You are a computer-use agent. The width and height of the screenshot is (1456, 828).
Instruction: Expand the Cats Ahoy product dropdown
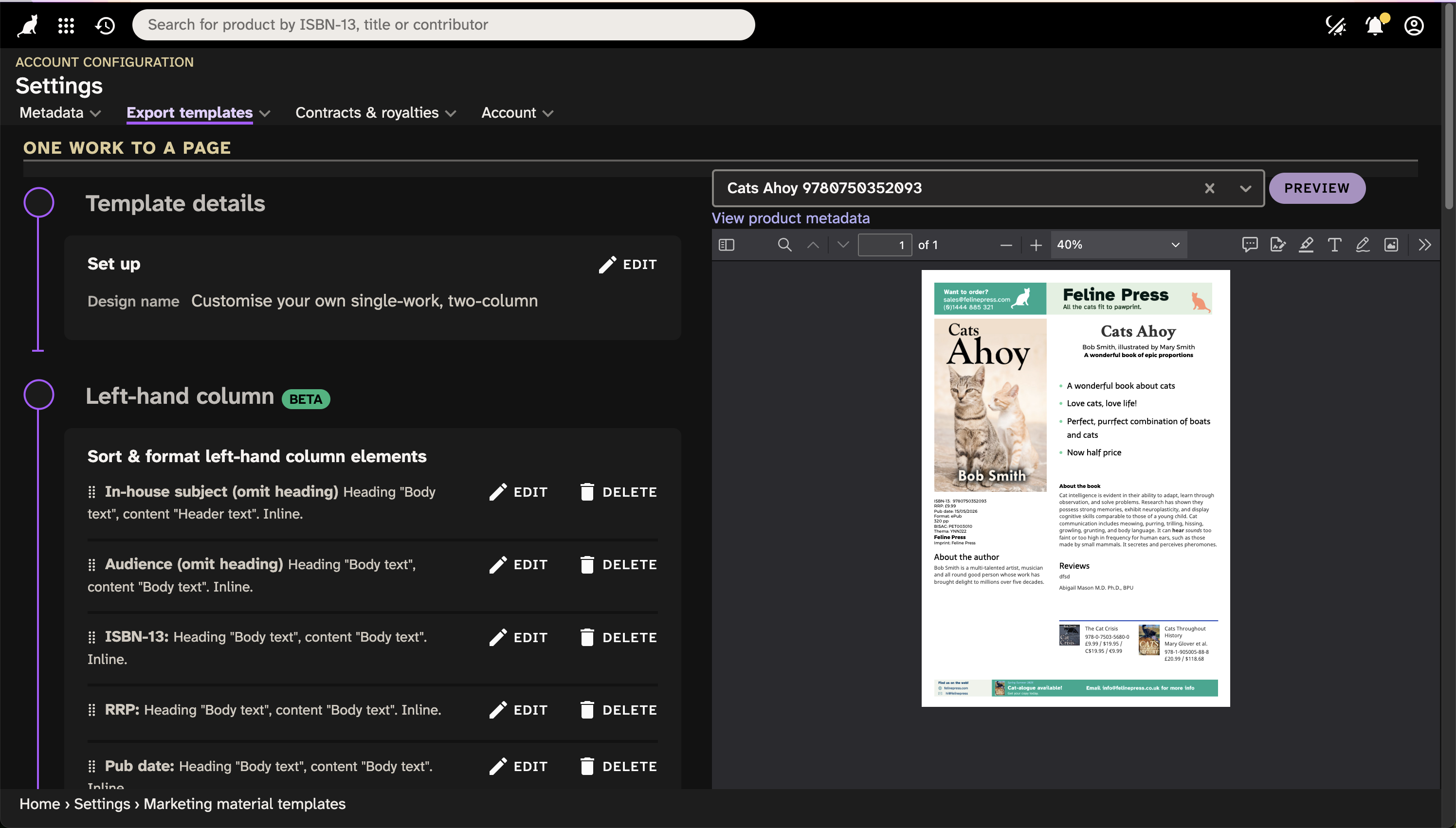(x=1246, y=188)
